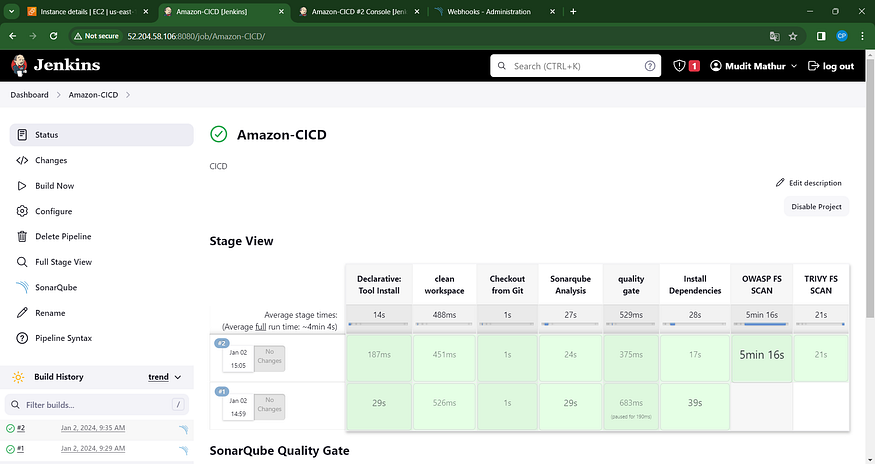Open the Configure page
The image size is (875, 464).
point(54,211)
